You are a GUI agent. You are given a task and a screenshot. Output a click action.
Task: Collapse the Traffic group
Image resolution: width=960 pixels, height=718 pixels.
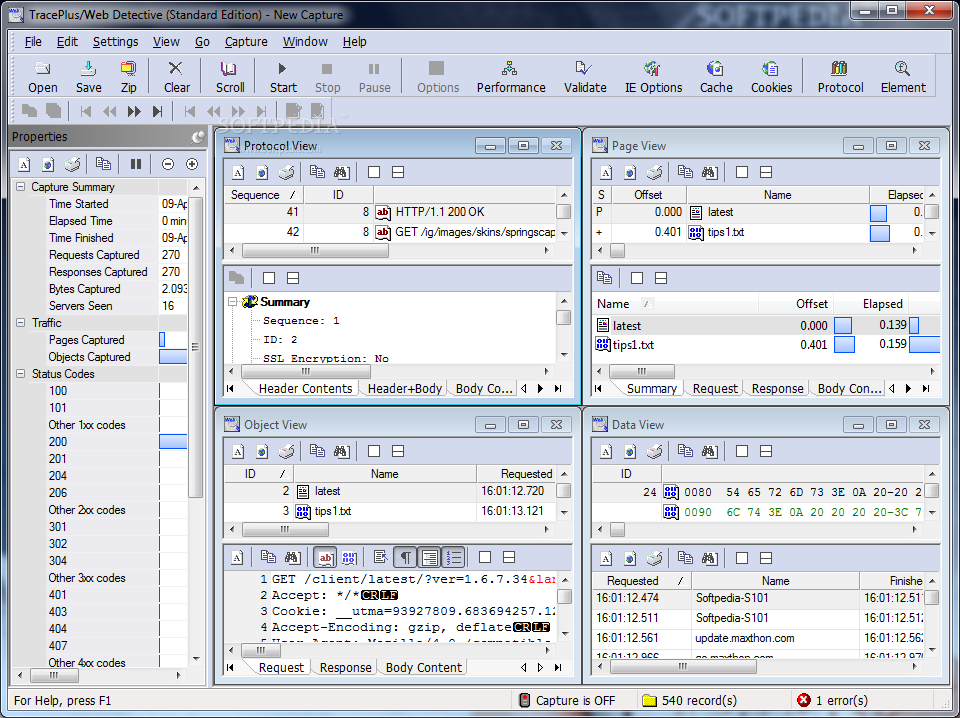tap(21, 323)
